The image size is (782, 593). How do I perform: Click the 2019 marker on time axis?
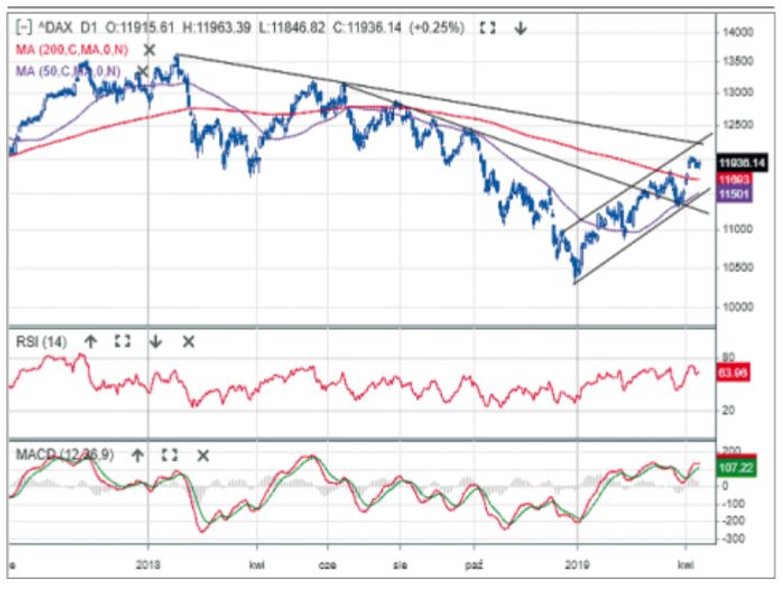(x=576, y=564)
